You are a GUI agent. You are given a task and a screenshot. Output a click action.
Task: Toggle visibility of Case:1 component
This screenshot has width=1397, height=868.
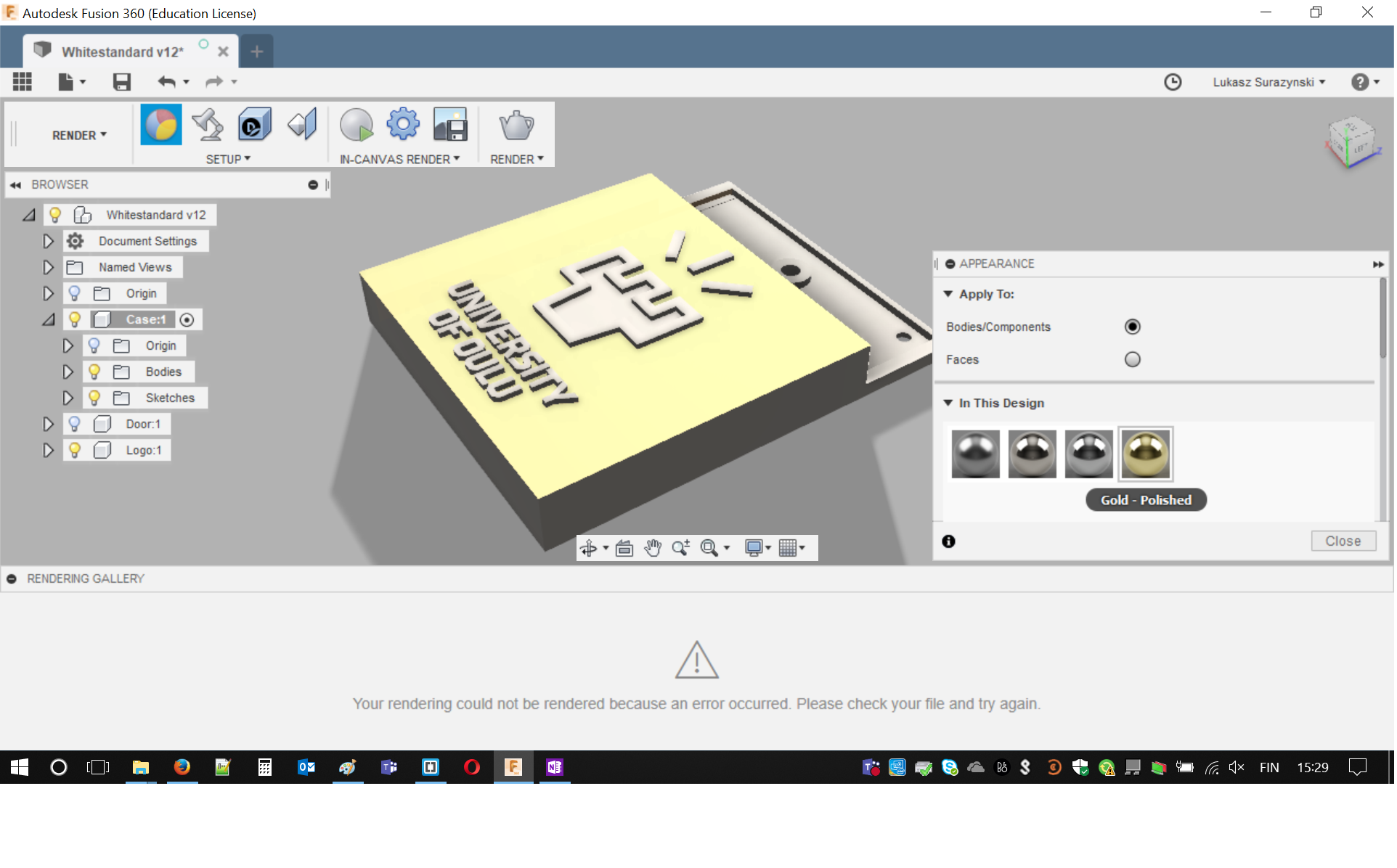click(74, 320)
